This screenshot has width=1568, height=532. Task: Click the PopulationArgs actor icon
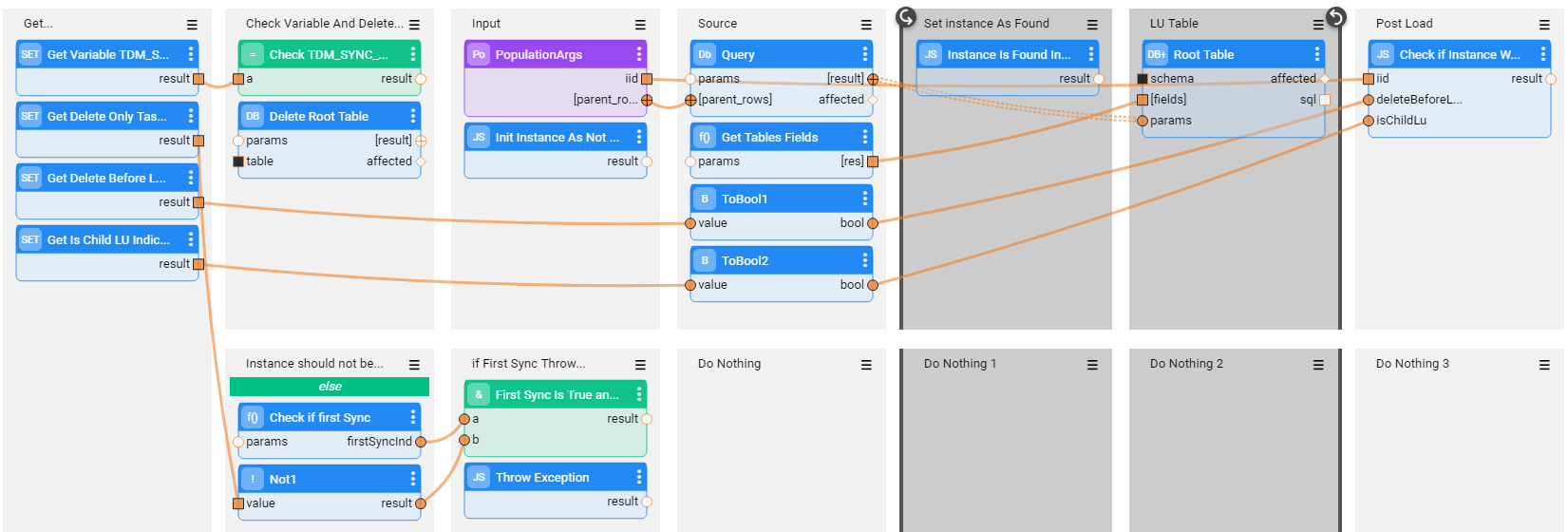479,54
